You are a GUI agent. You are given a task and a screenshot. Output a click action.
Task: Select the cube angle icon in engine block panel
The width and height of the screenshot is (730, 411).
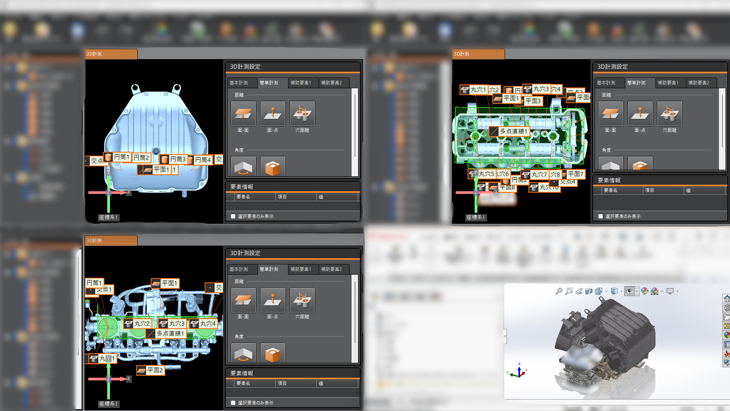pos(273,352)
